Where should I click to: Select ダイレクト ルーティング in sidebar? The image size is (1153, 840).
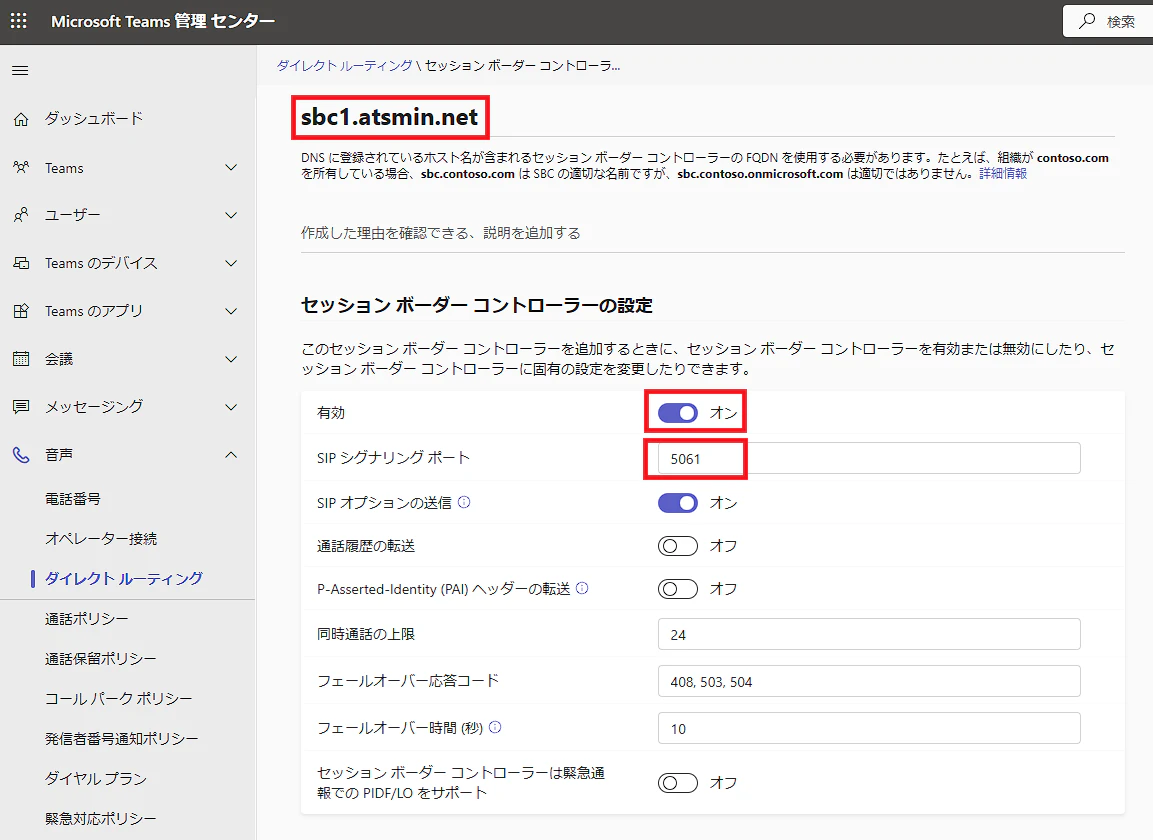click(x=124, y=578)
